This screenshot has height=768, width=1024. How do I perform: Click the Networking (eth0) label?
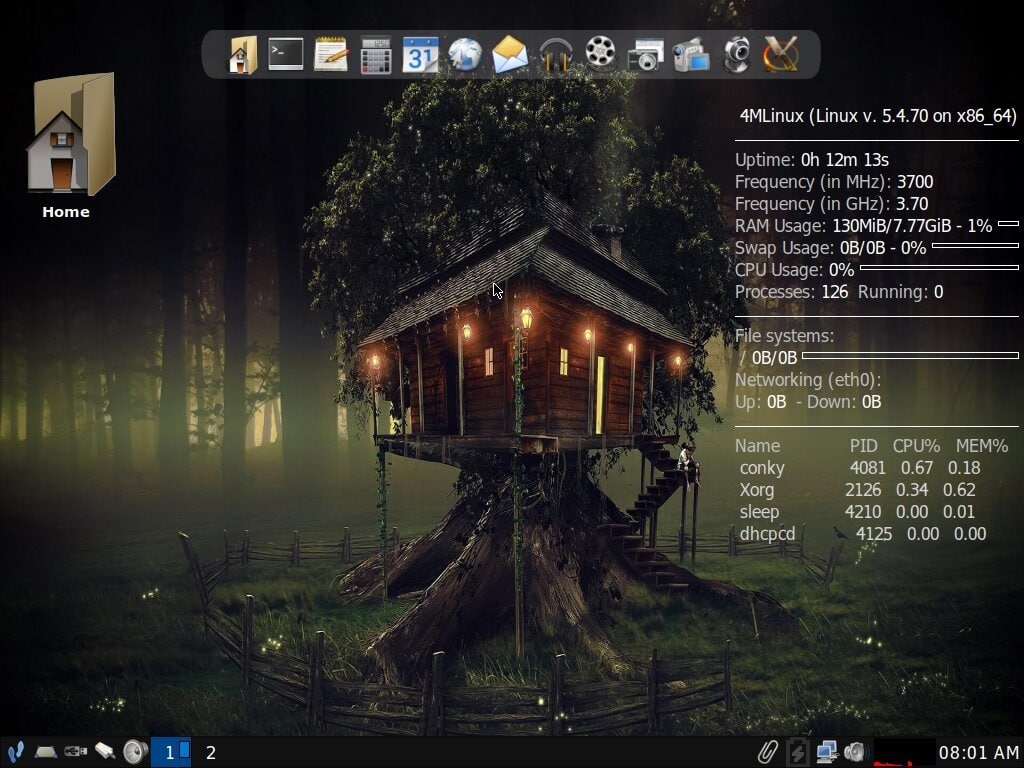[808, 380]
